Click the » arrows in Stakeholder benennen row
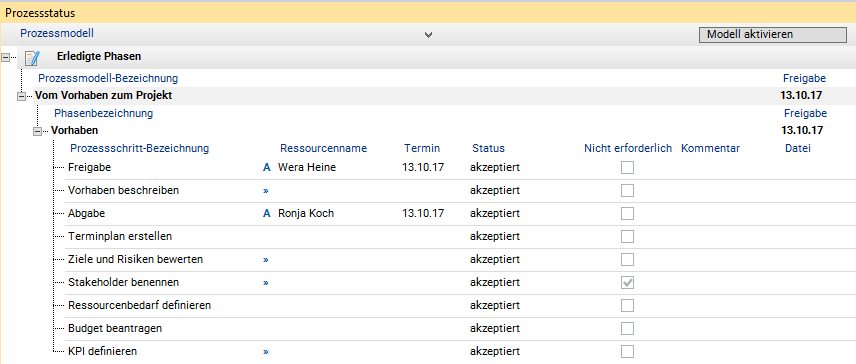The width and height of the screenshot is (856, 364). click(266, 283)
